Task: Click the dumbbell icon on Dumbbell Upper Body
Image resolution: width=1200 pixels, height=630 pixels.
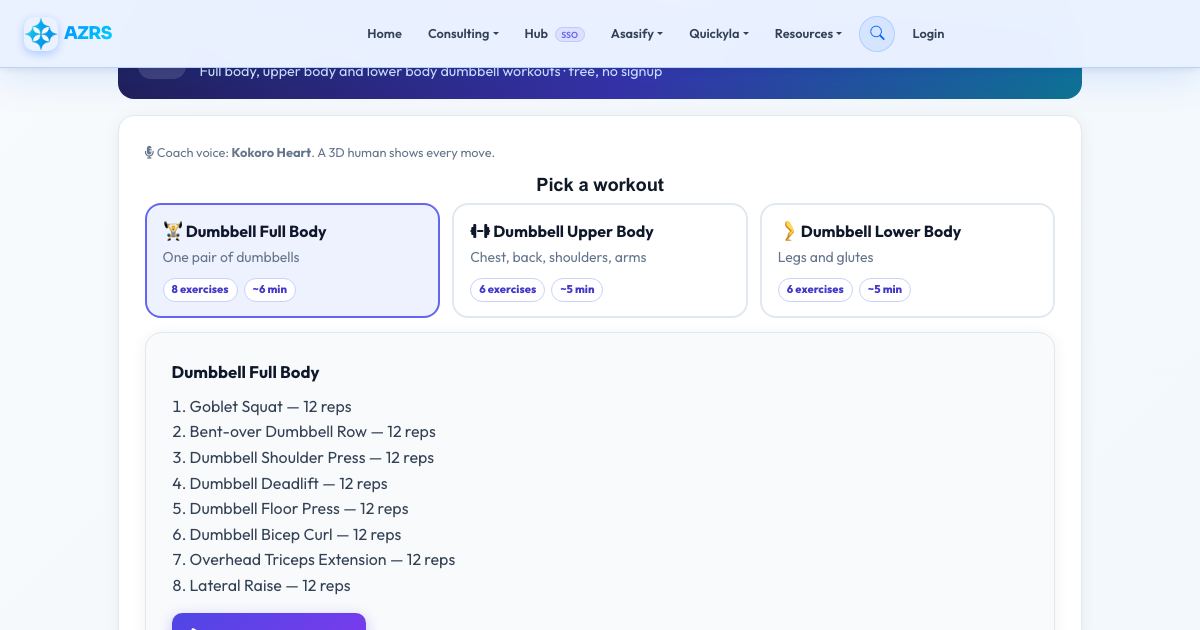Action: click(480, 231)
